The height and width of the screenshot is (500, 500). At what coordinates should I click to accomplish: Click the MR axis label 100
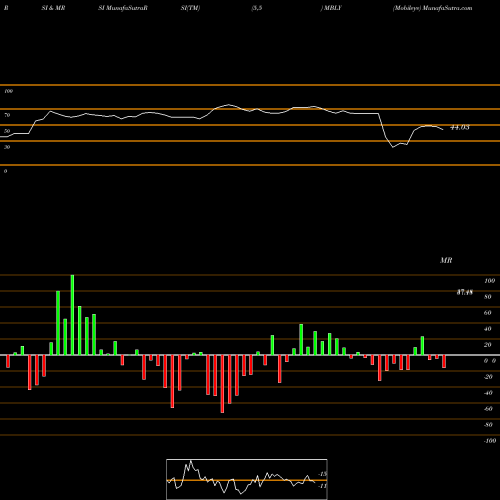[490, 281]
